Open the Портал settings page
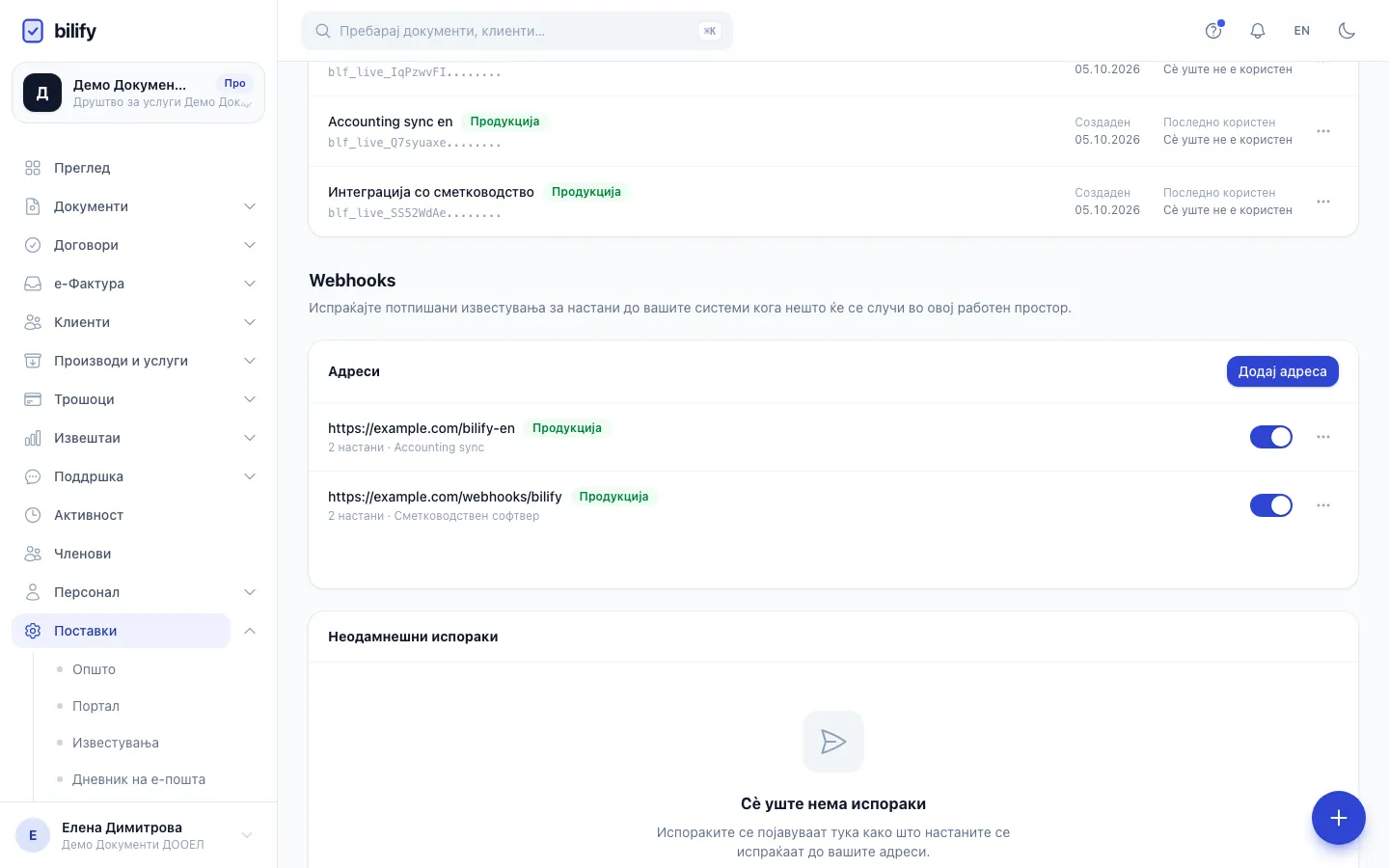This screenshot has height=868, width=1389. [95, 706]
